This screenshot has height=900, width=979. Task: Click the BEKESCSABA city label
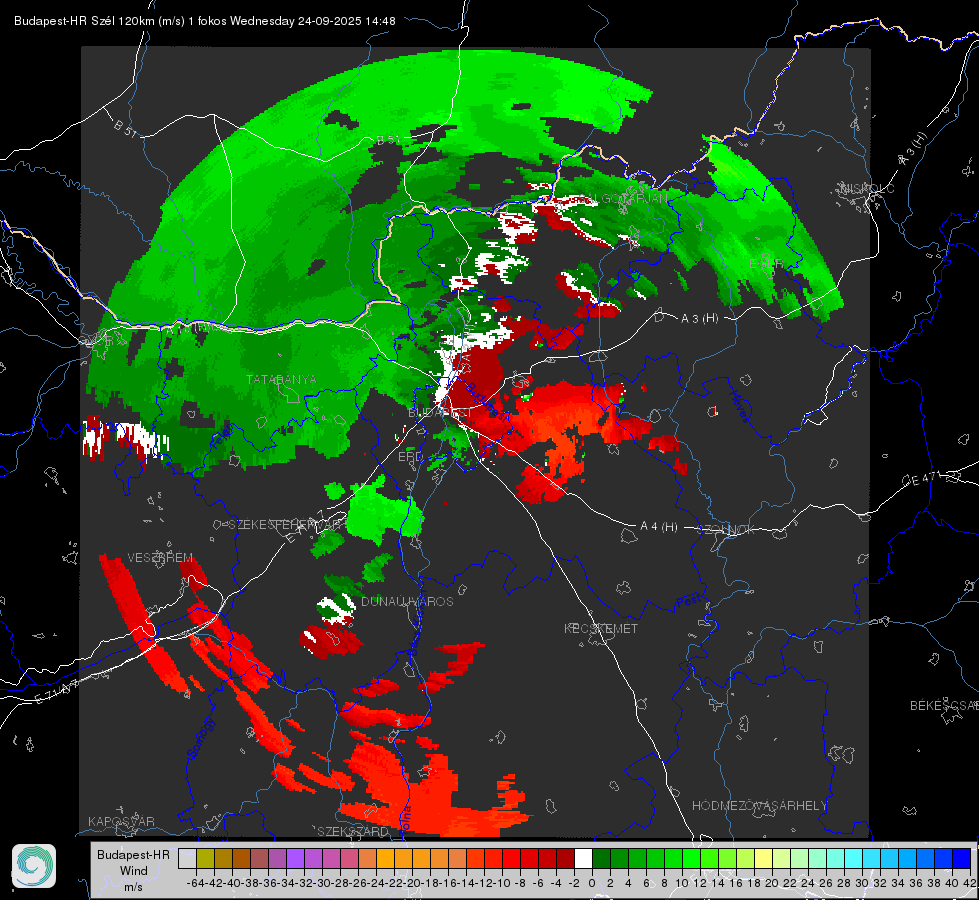click(x=944, y=706)
